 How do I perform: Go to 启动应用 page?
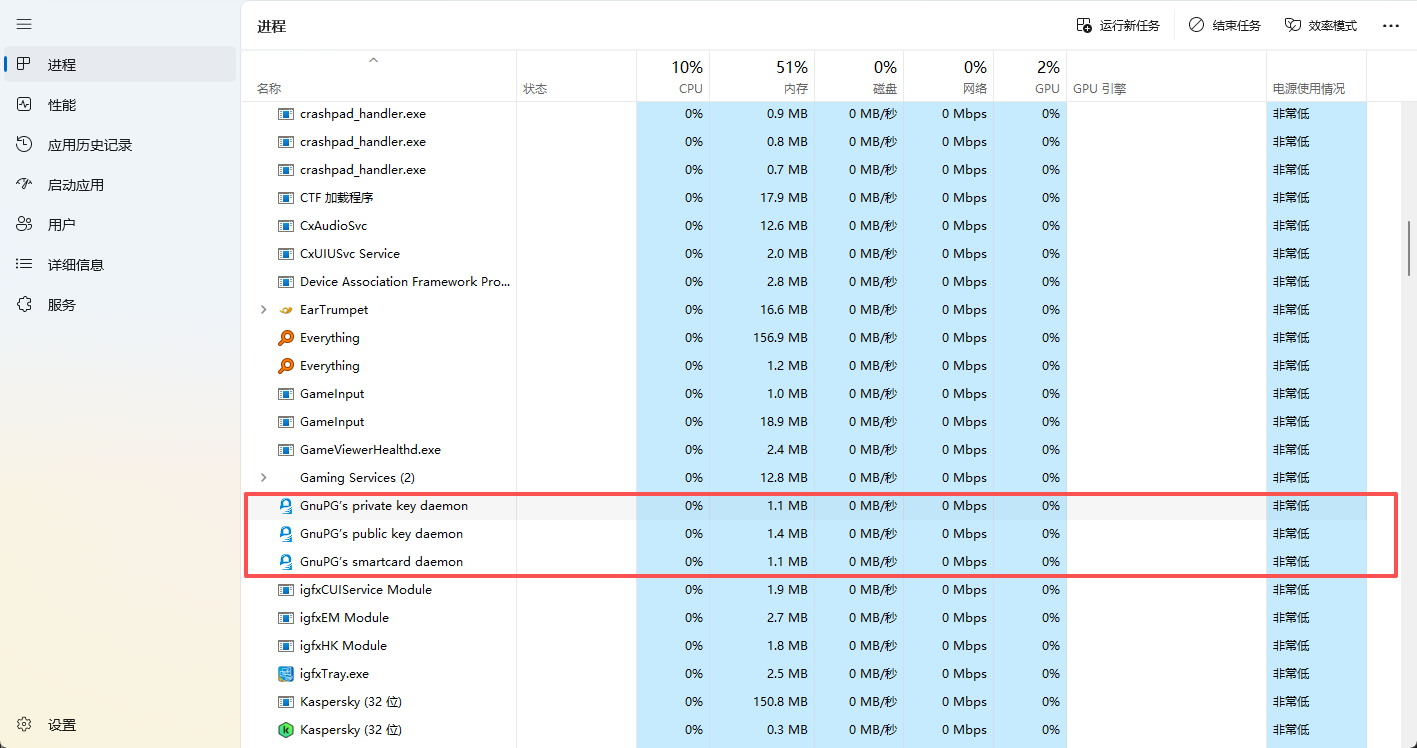pyautogui.click(x=120, y=185)
